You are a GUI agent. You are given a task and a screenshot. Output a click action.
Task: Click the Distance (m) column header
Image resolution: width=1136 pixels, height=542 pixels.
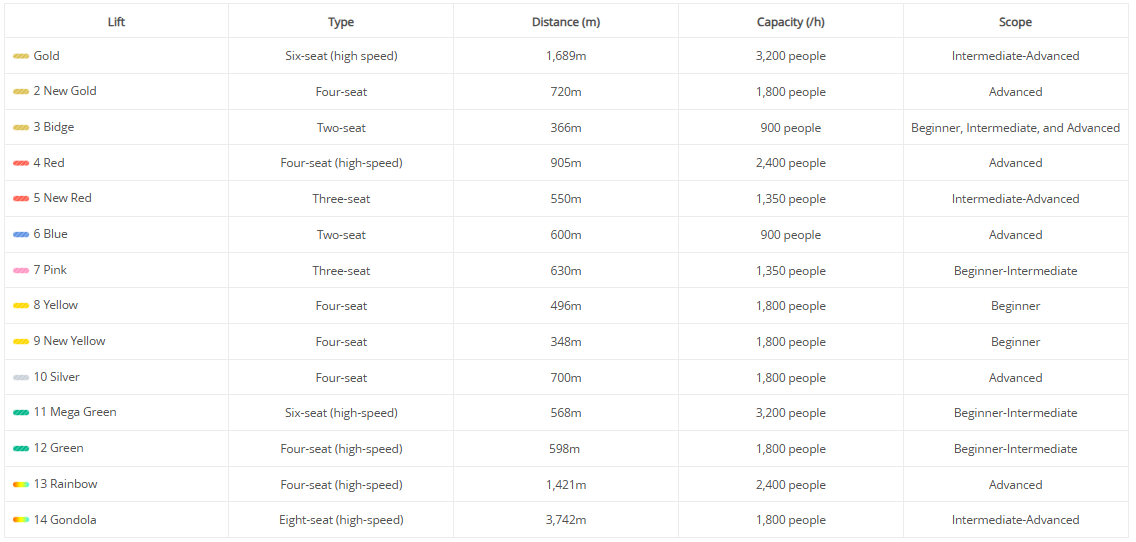click(566, 22)
